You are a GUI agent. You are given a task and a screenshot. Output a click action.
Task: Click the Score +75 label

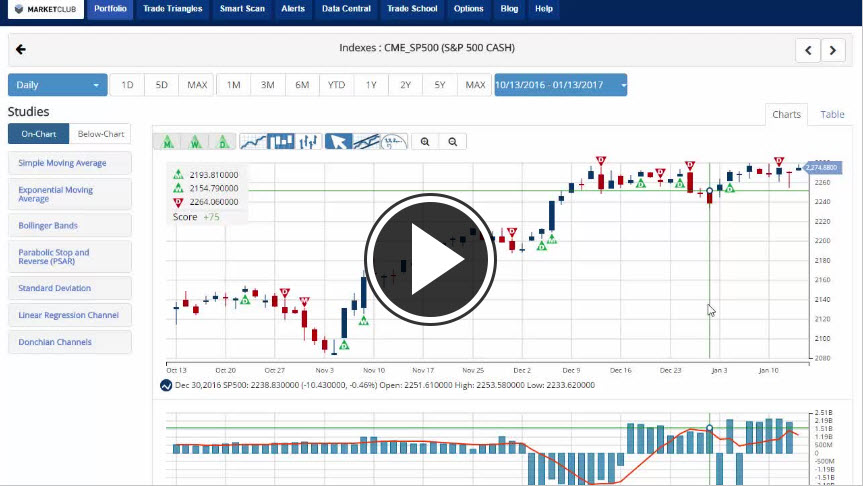point(196,217)
